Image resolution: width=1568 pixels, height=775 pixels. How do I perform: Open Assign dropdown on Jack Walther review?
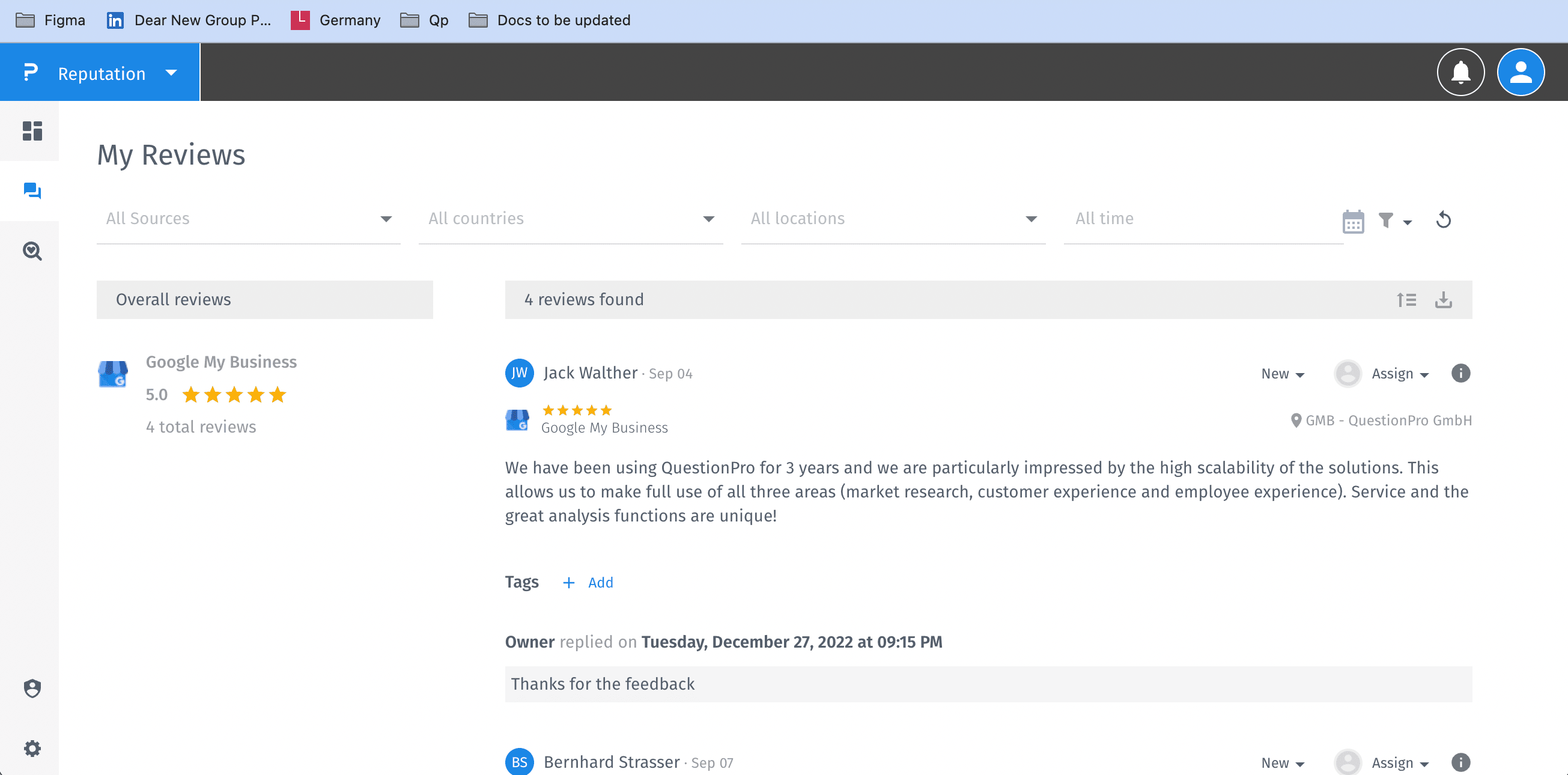(x=1399, y=374)
